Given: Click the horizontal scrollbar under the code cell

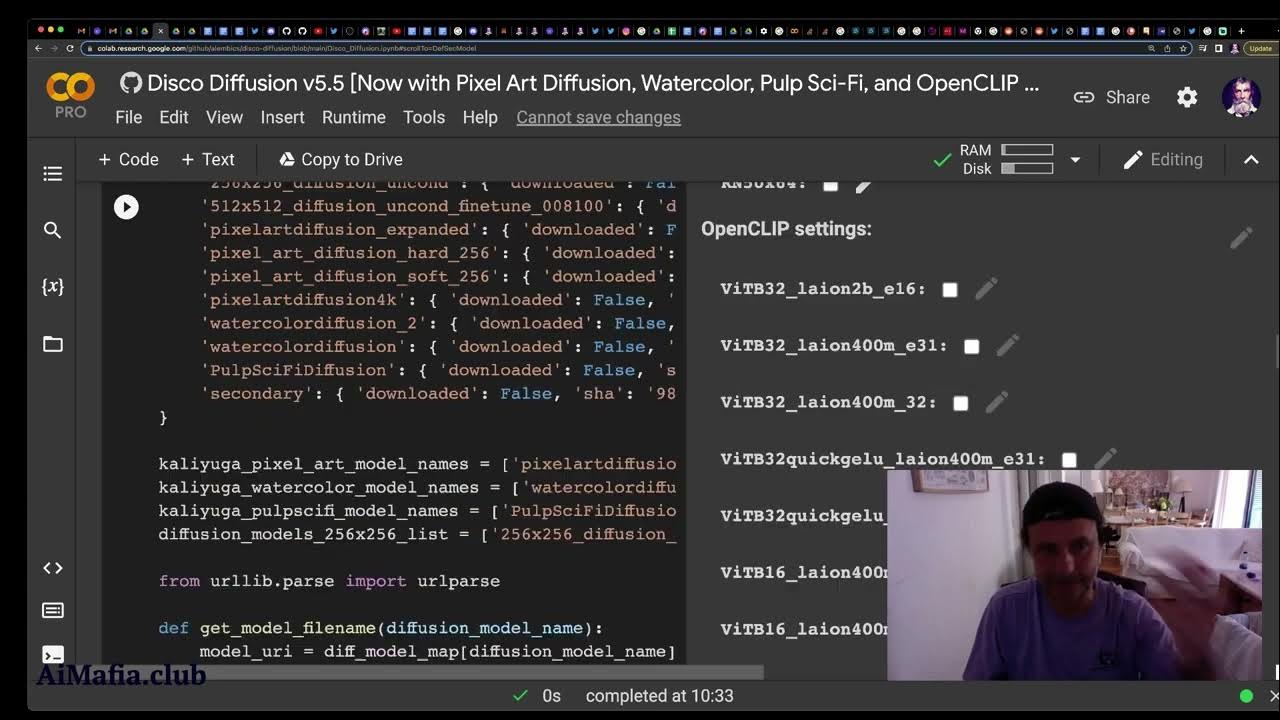Looking at the screenshot, I should [432, 673].
